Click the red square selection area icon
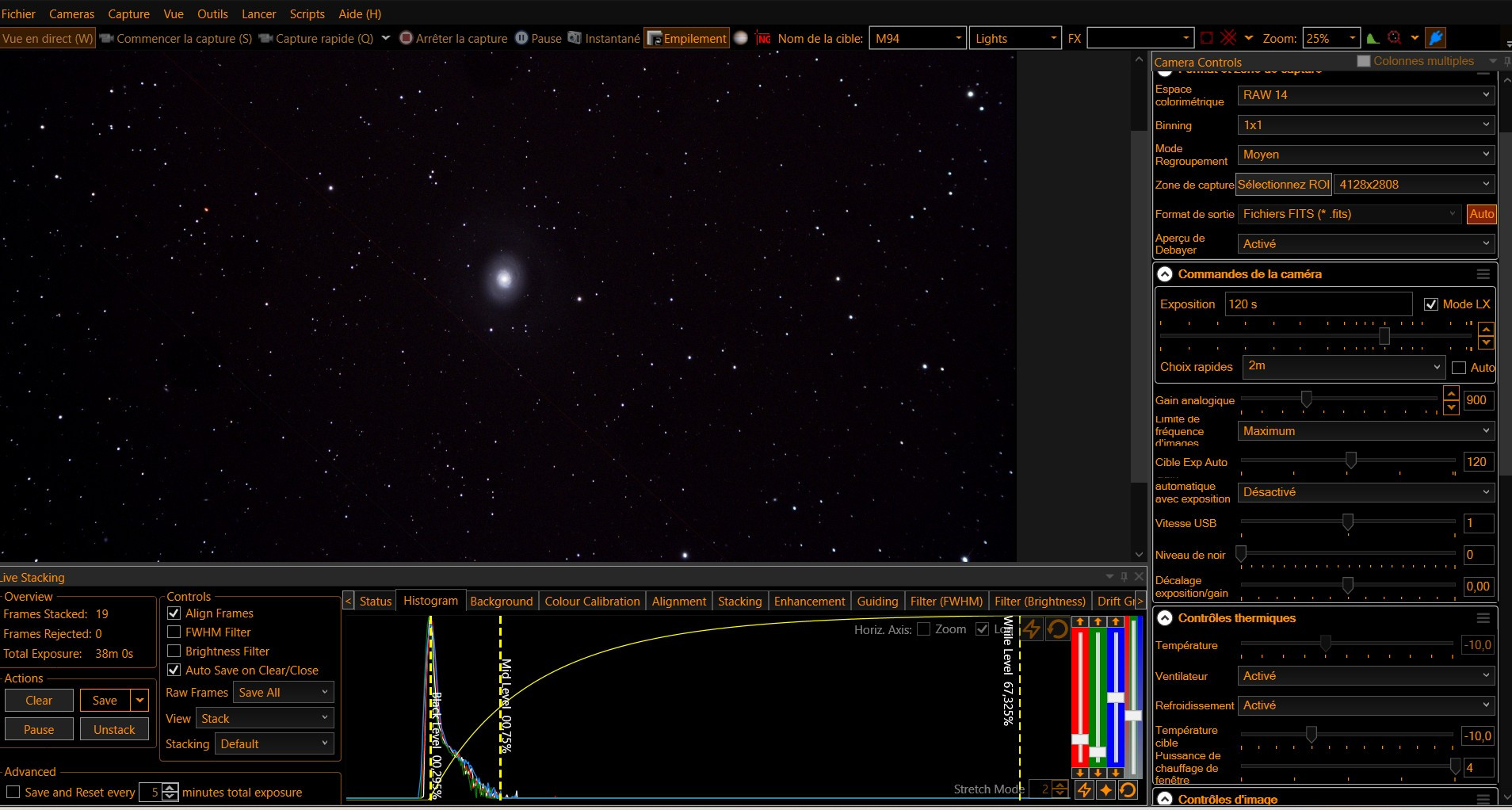 point(1207,38)
